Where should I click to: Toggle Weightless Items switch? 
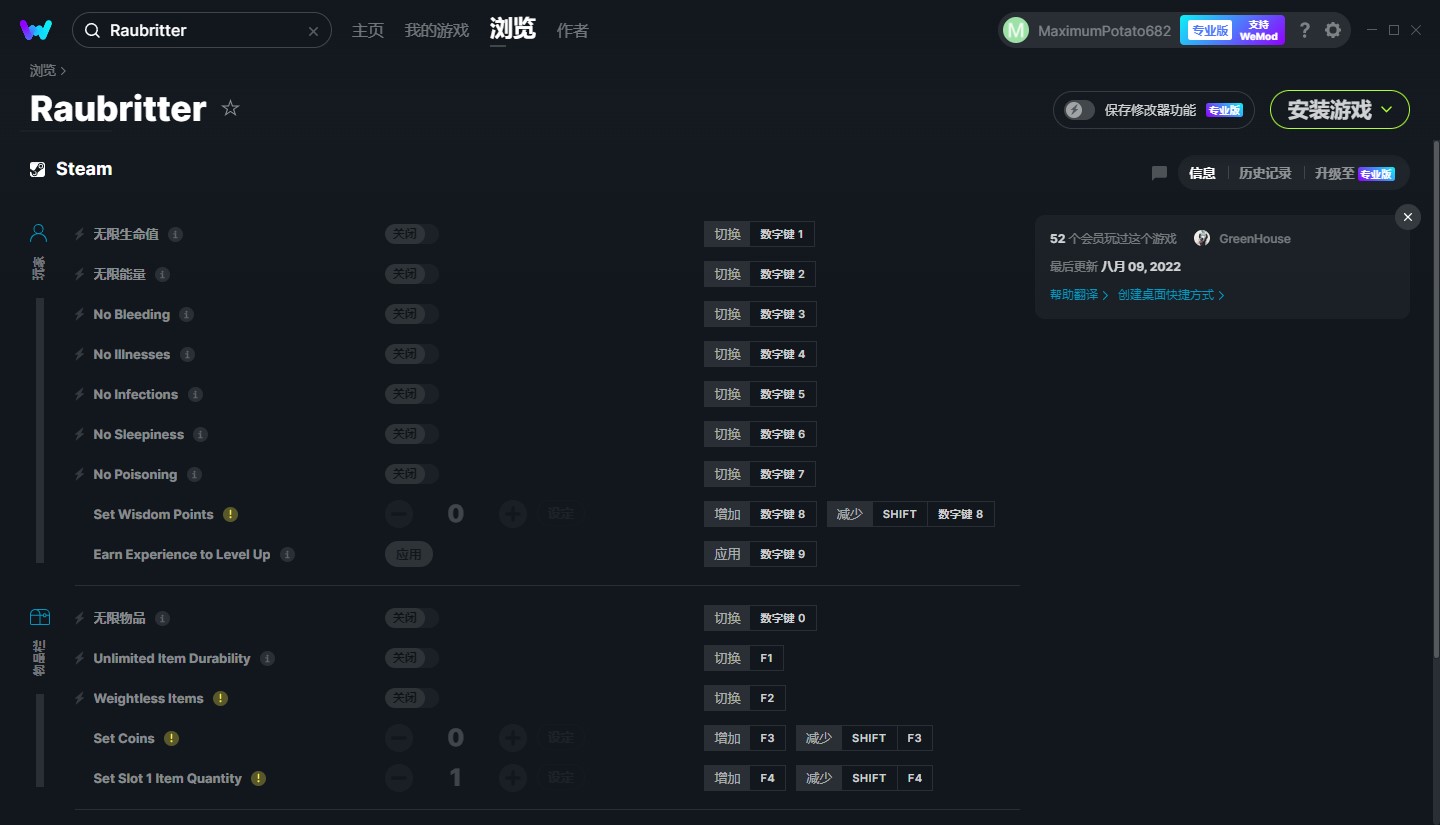(411, 698)
